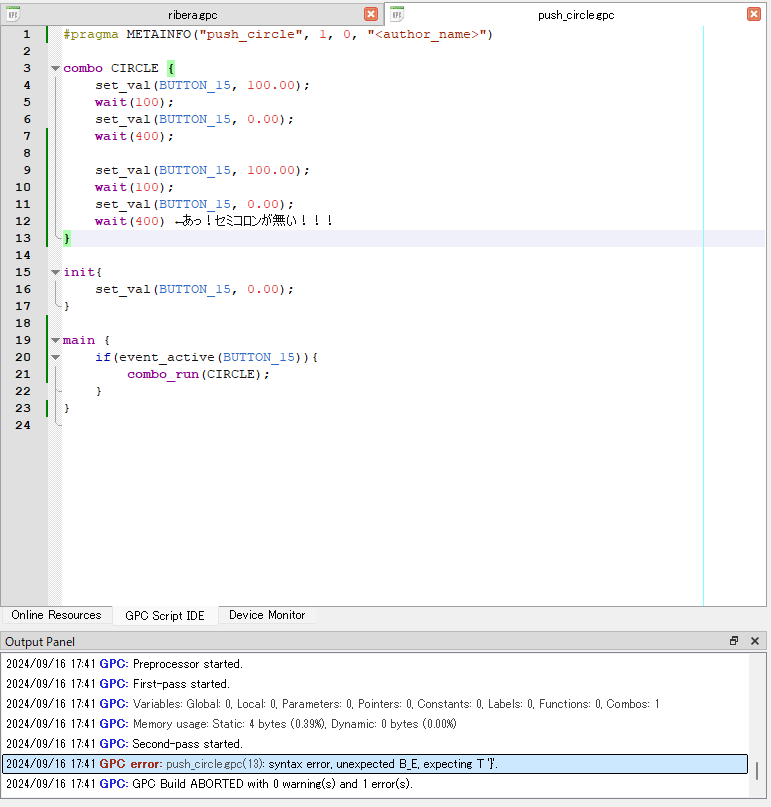Click the ribera.gpc file icon
The image size is (771, 807).
tap(13, 14)
